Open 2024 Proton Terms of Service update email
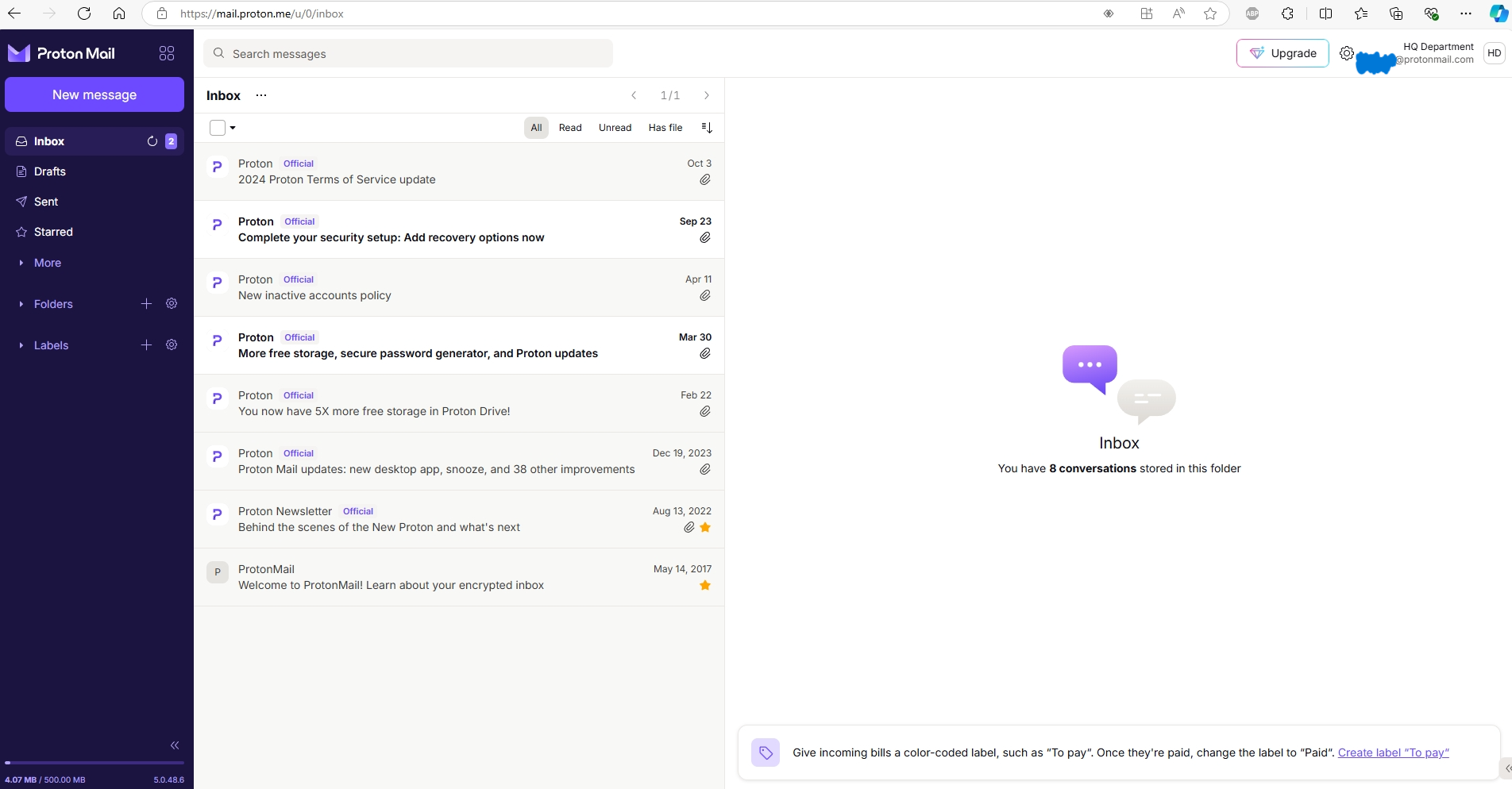 (x=459, y=171)
